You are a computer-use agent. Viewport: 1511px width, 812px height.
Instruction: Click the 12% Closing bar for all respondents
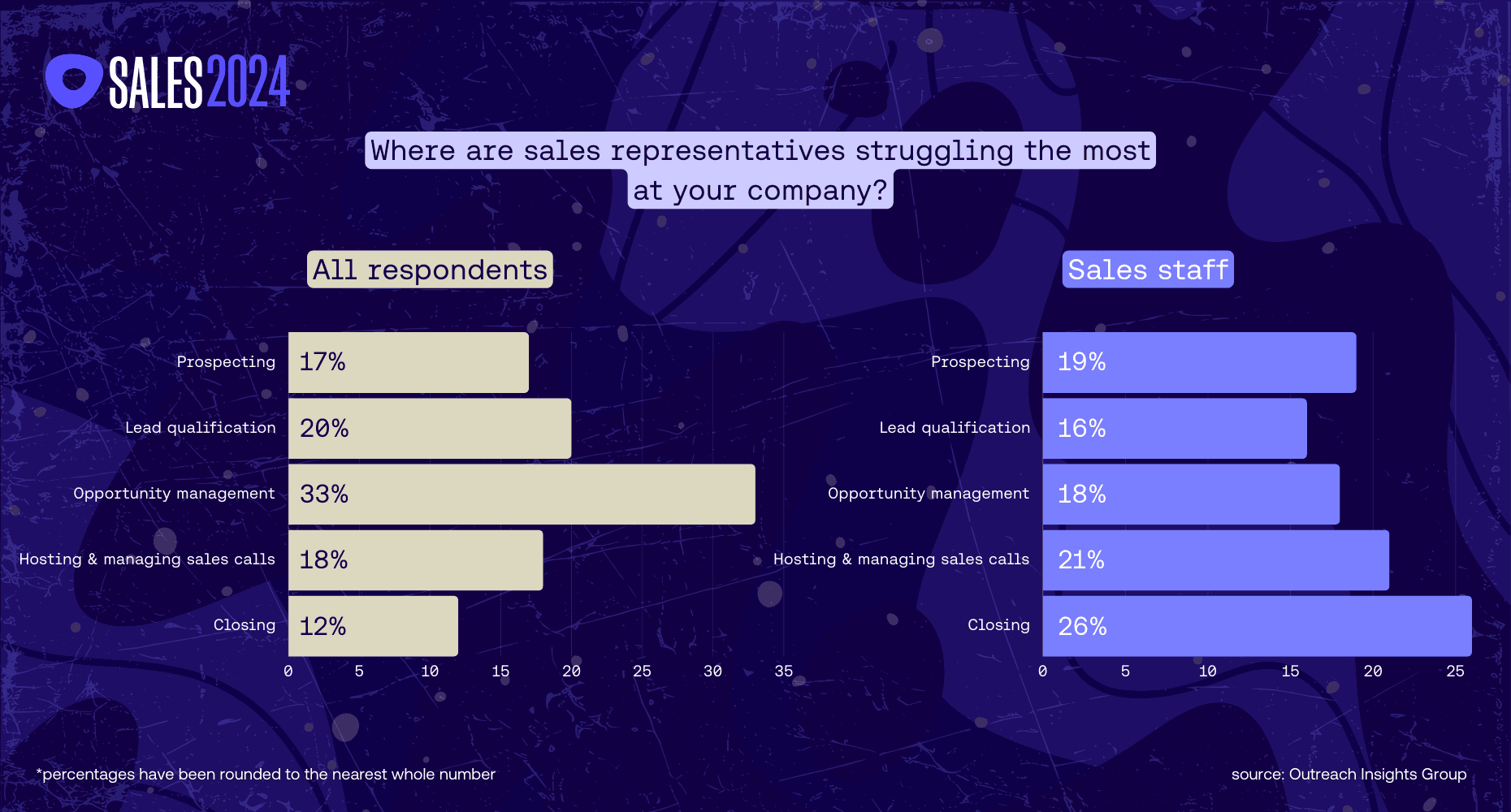point(373,626)
